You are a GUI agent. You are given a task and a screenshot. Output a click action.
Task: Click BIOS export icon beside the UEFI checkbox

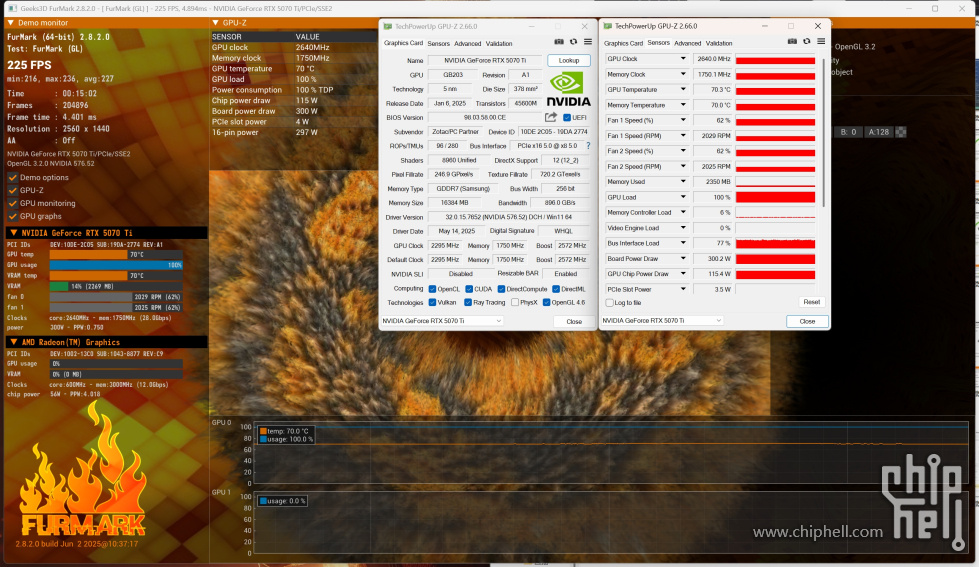coord(551,117)
